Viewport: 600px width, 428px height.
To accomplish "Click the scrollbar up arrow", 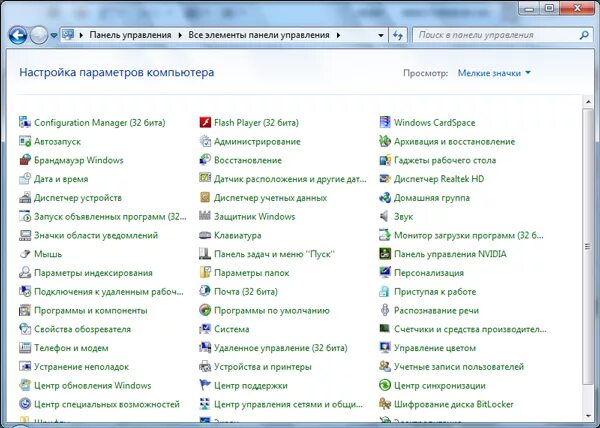I will (588, 102).
